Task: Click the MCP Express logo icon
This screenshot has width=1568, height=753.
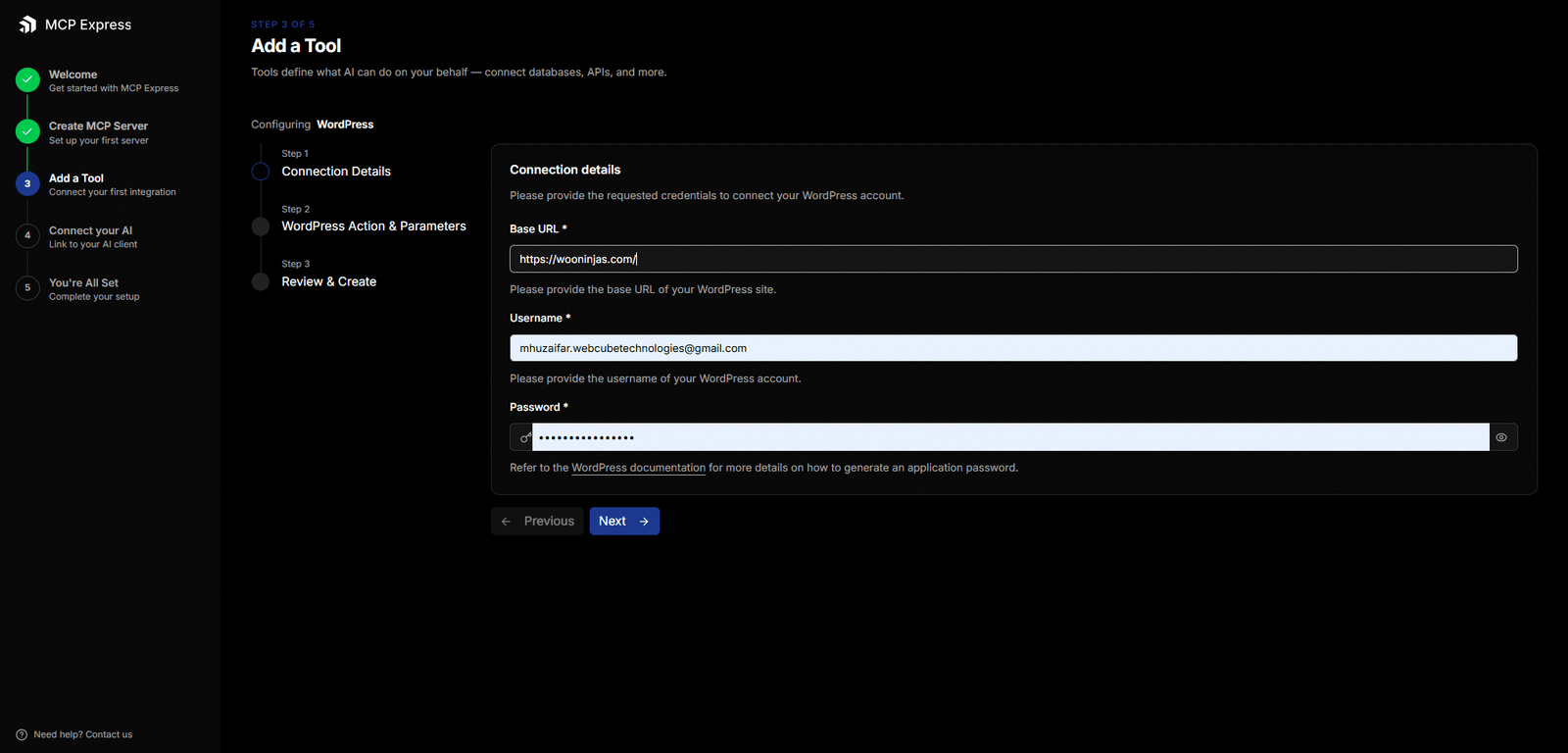Action: [27, 25]
